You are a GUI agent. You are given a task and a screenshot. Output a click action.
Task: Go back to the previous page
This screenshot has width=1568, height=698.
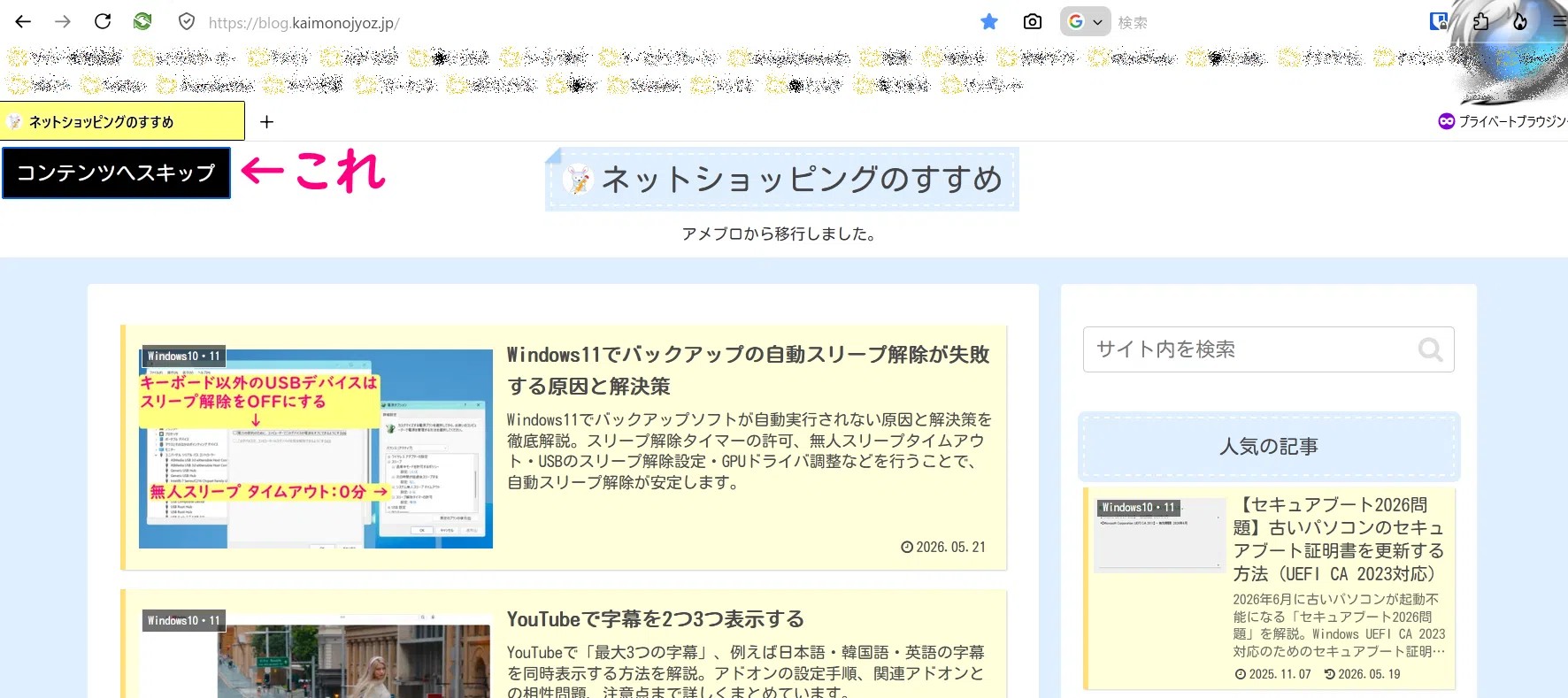pos(23,22)
